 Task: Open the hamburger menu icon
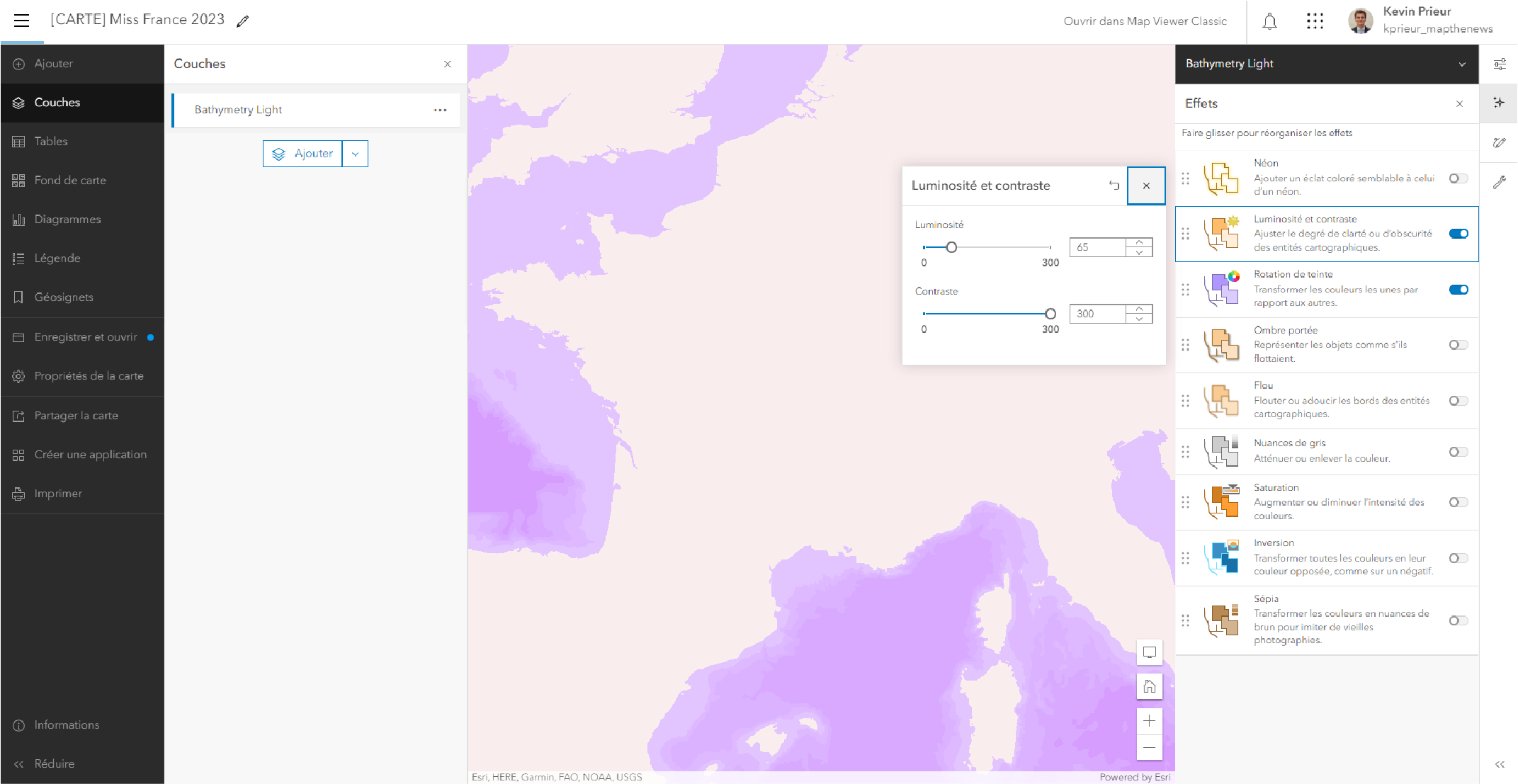(x=22, y=21)
